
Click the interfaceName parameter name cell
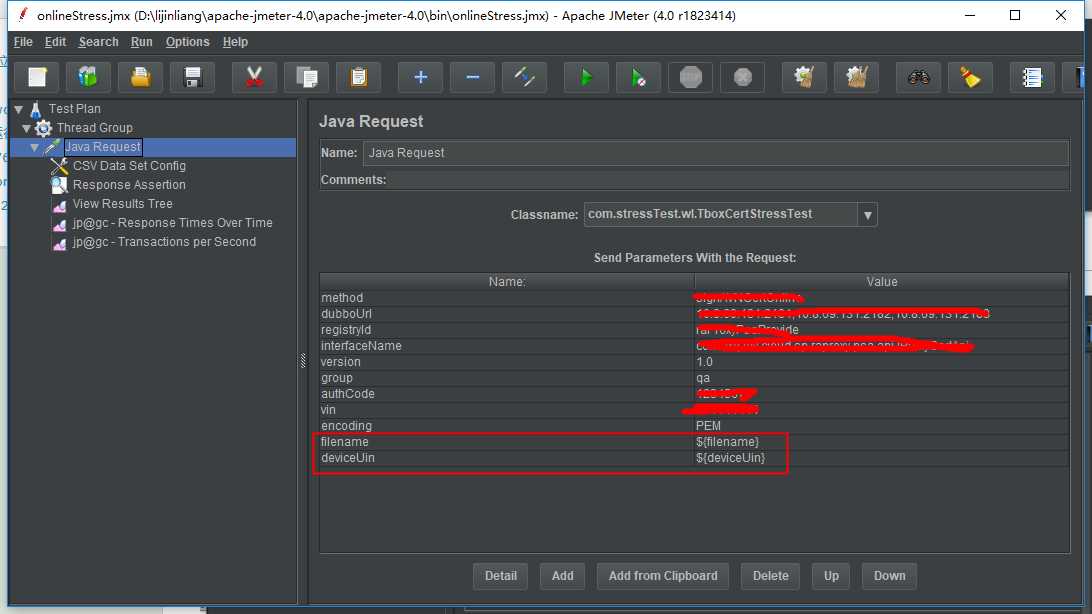click(x=507, y=346)
